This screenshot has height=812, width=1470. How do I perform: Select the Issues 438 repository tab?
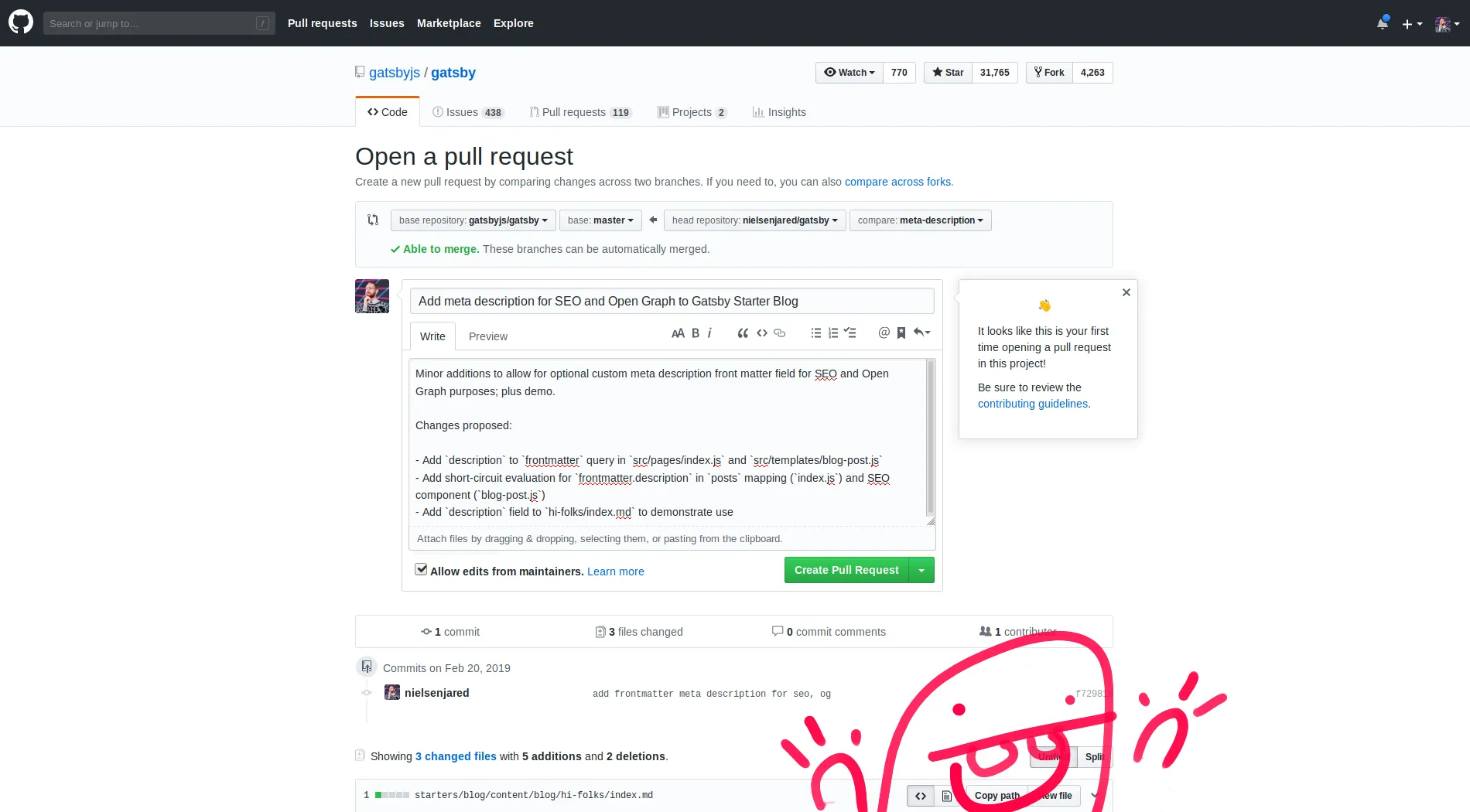tap(468, 112)
